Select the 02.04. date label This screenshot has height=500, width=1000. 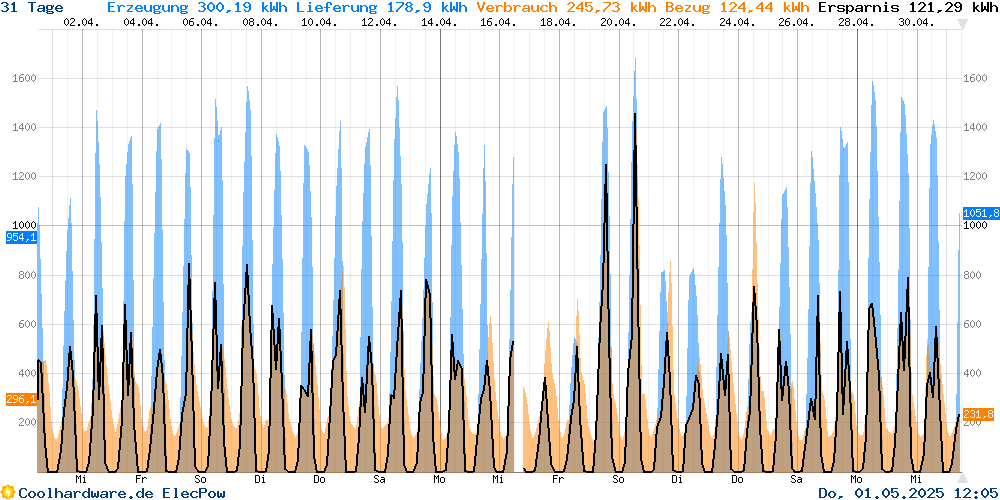(81, 22)
